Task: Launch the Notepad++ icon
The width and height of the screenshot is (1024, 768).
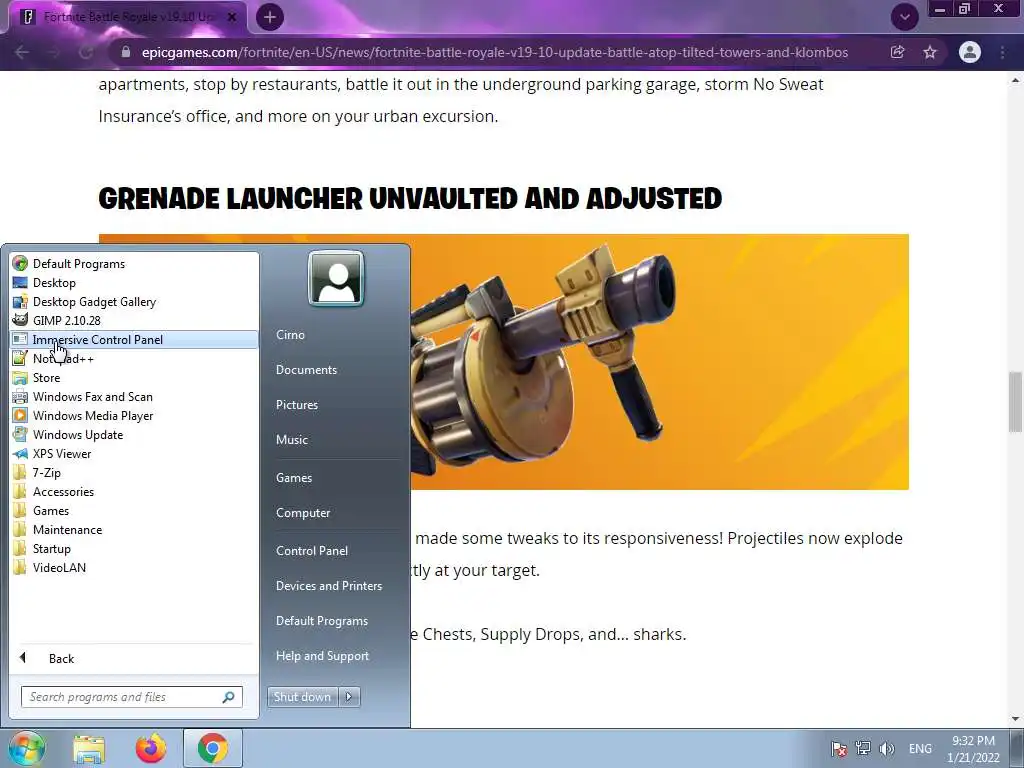Action: 20,359
